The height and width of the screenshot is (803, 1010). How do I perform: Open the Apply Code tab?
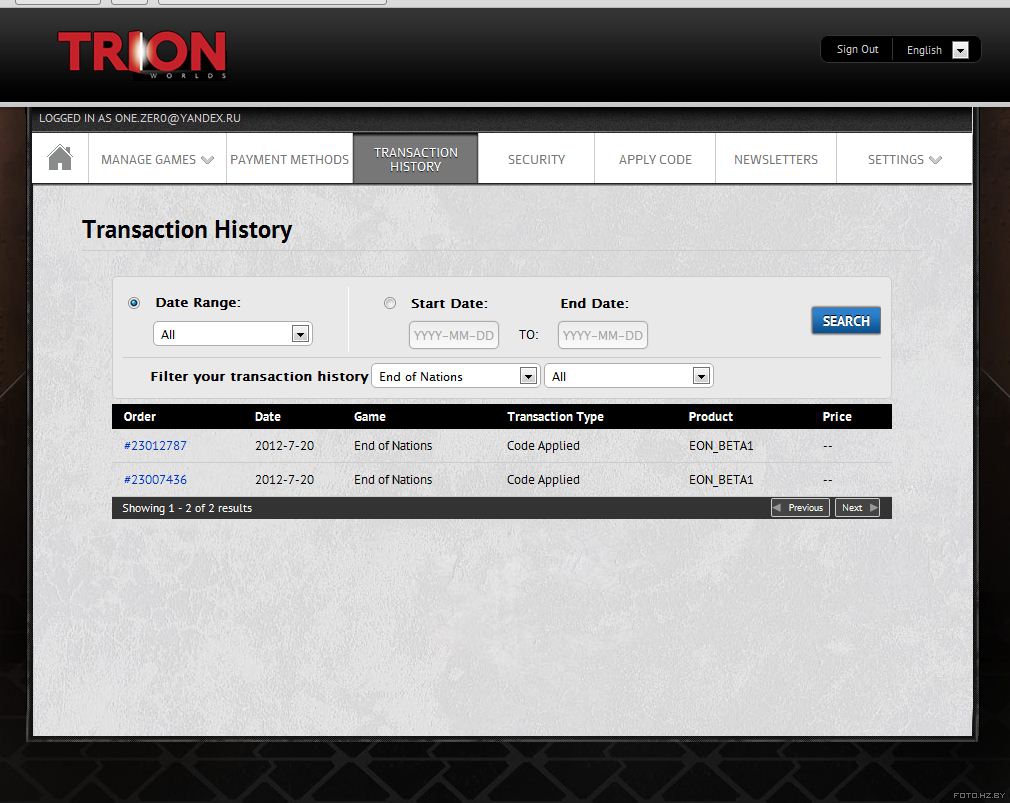(x=655, y=160)
